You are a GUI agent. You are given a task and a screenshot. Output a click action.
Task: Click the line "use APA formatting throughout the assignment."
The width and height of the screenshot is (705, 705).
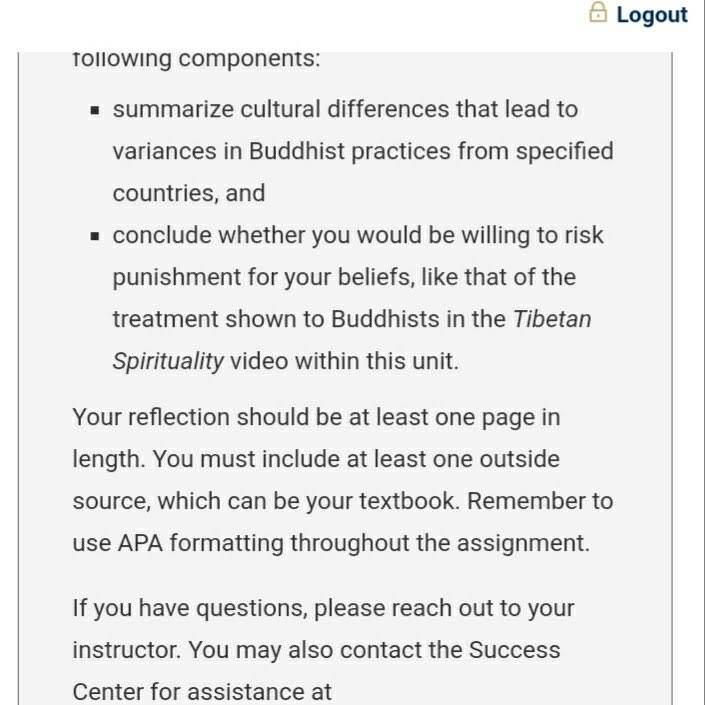[331, 543]
